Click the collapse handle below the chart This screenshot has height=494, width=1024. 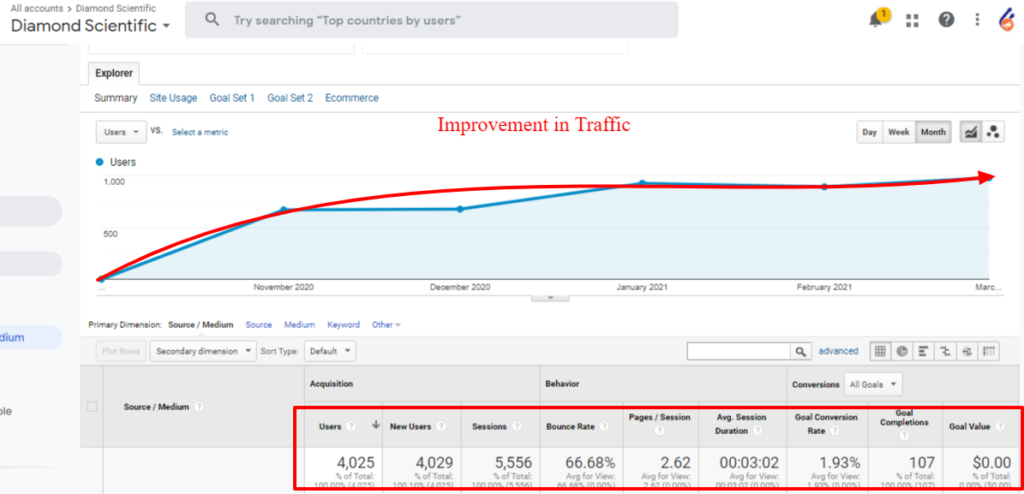click(550, 297)
